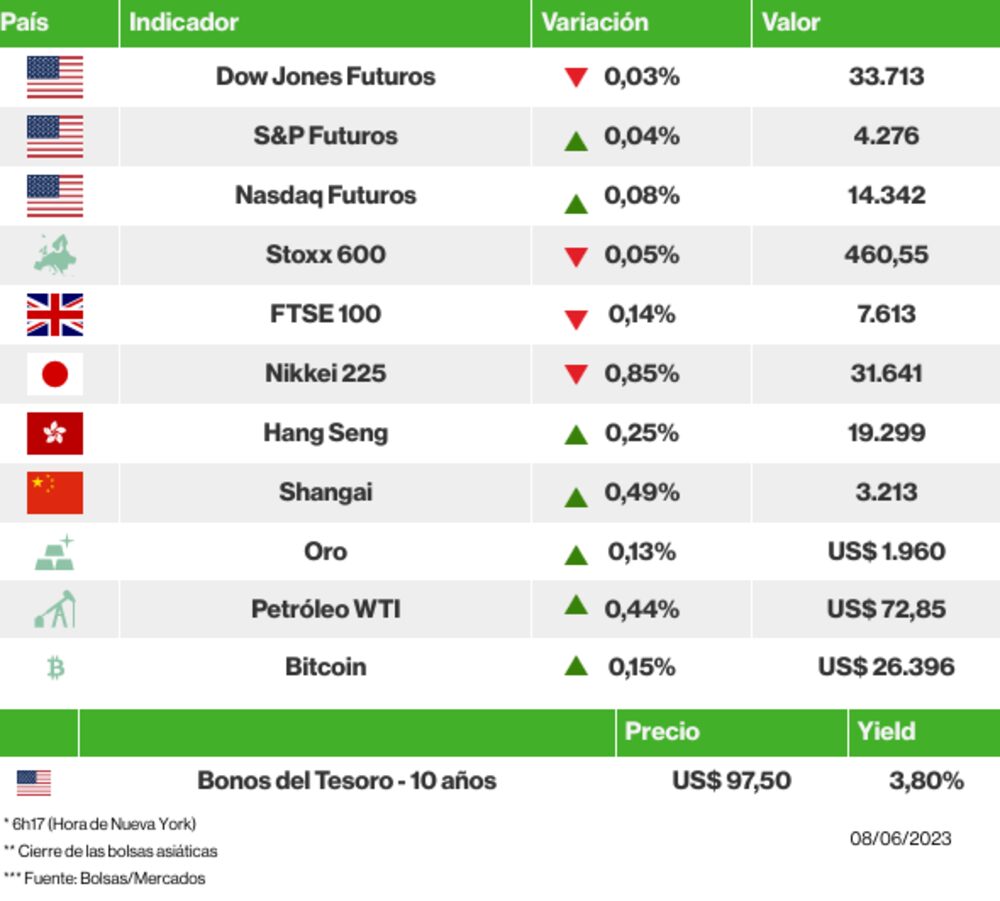
Task: Select the Hong Kong flag icon
Action: pyautogui.click(x=55, y=433)
